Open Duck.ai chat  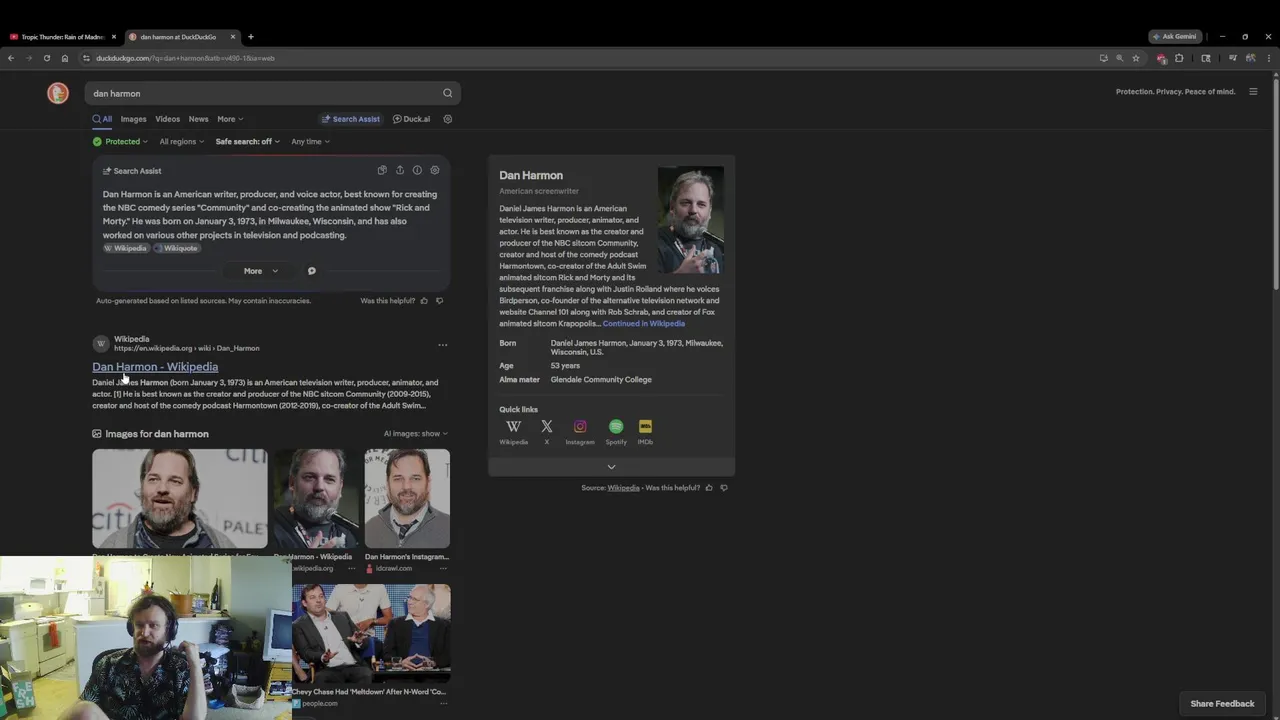[x=411, y=119]
